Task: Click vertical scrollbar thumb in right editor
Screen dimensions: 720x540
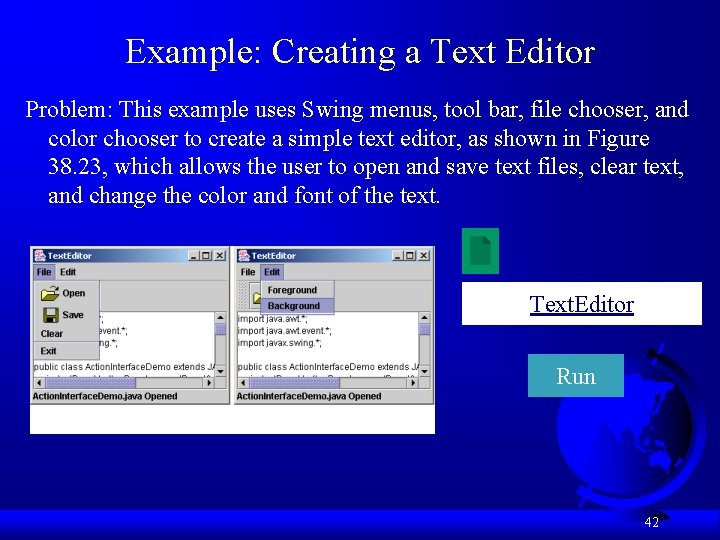Action: pyautogui.click(x=424, y=330)
